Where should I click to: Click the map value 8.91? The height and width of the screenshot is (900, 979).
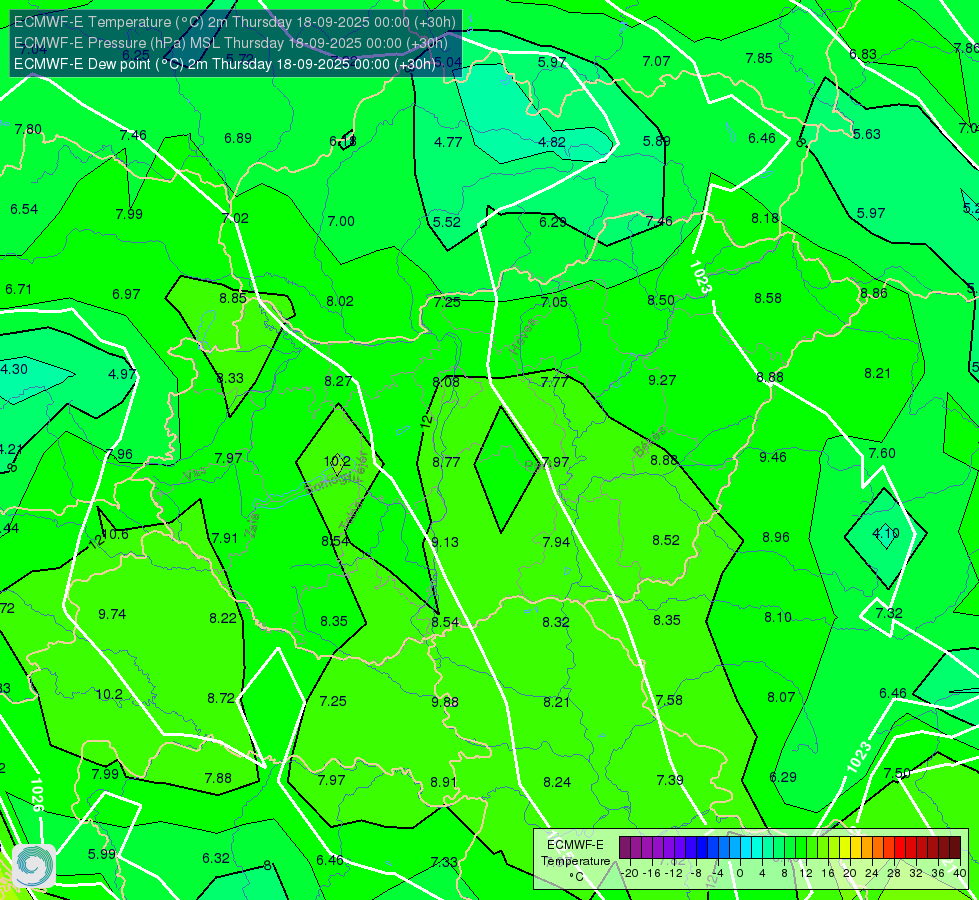click(x=443, y=783)
